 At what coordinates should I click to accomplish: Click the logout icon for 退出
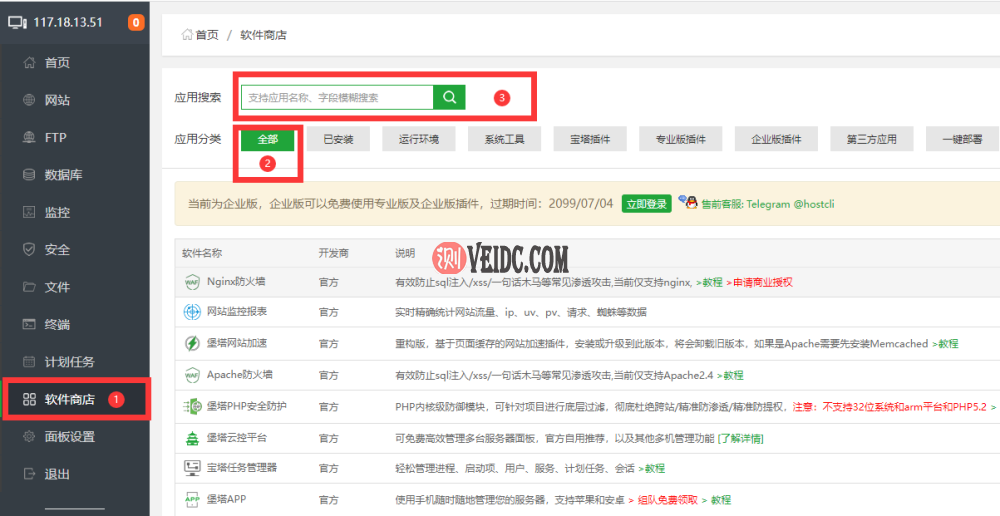(x=29, y=474)
